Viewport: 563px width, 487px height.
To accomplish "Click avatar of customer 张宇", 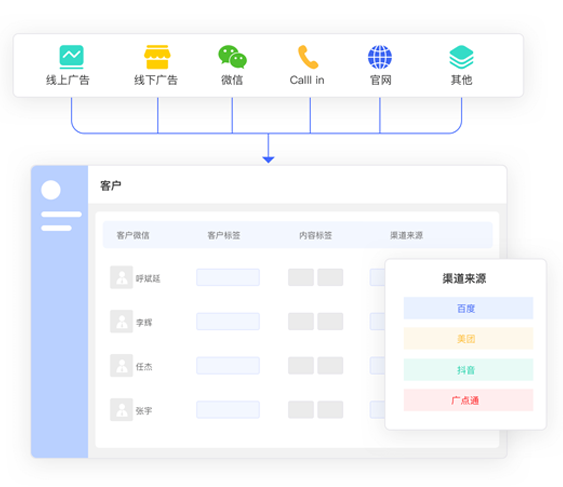I will click(x=121, y=409).
